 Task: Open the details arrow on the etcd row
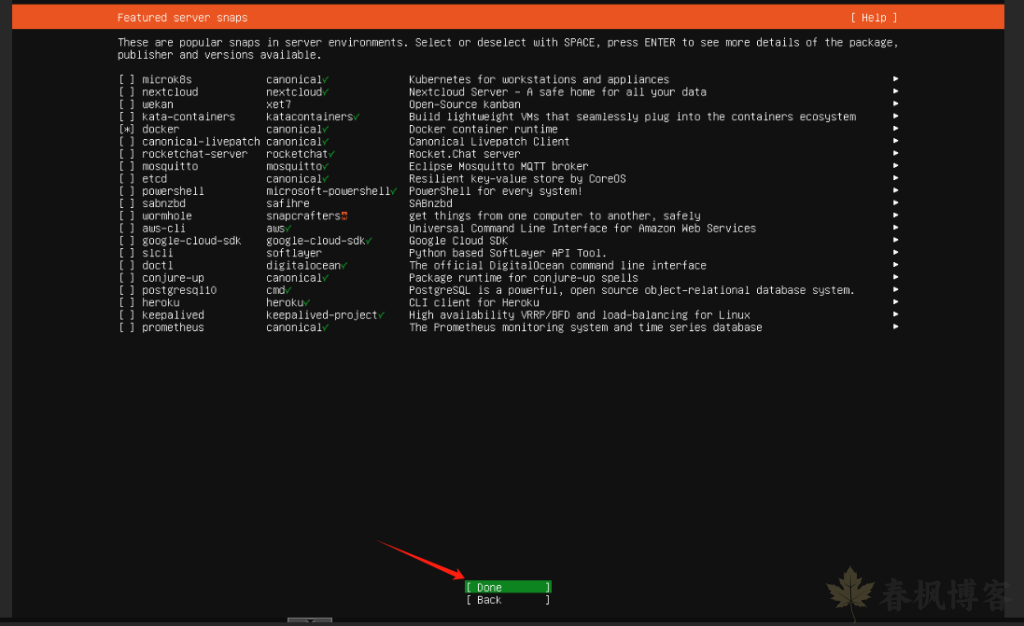(x=895, y=179)
